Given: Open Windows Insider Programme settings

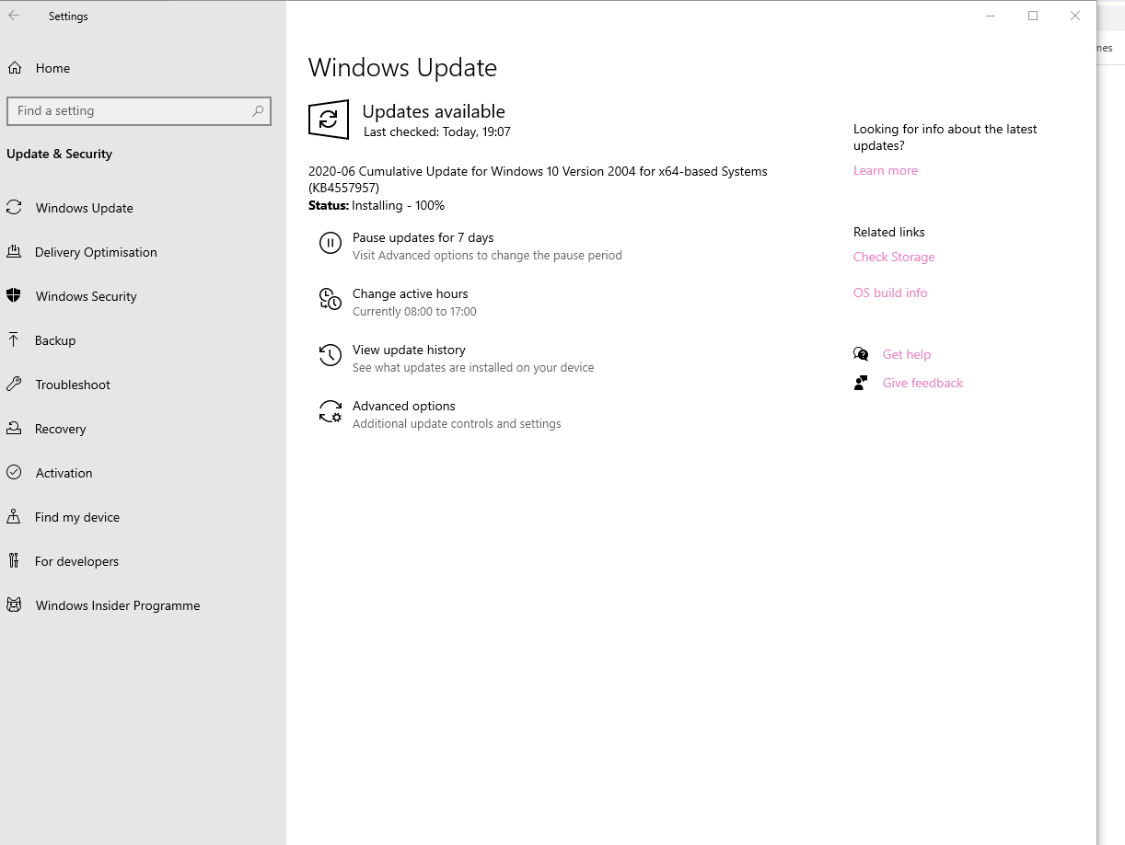Looking at the screenshot, I should coord(118,605).
